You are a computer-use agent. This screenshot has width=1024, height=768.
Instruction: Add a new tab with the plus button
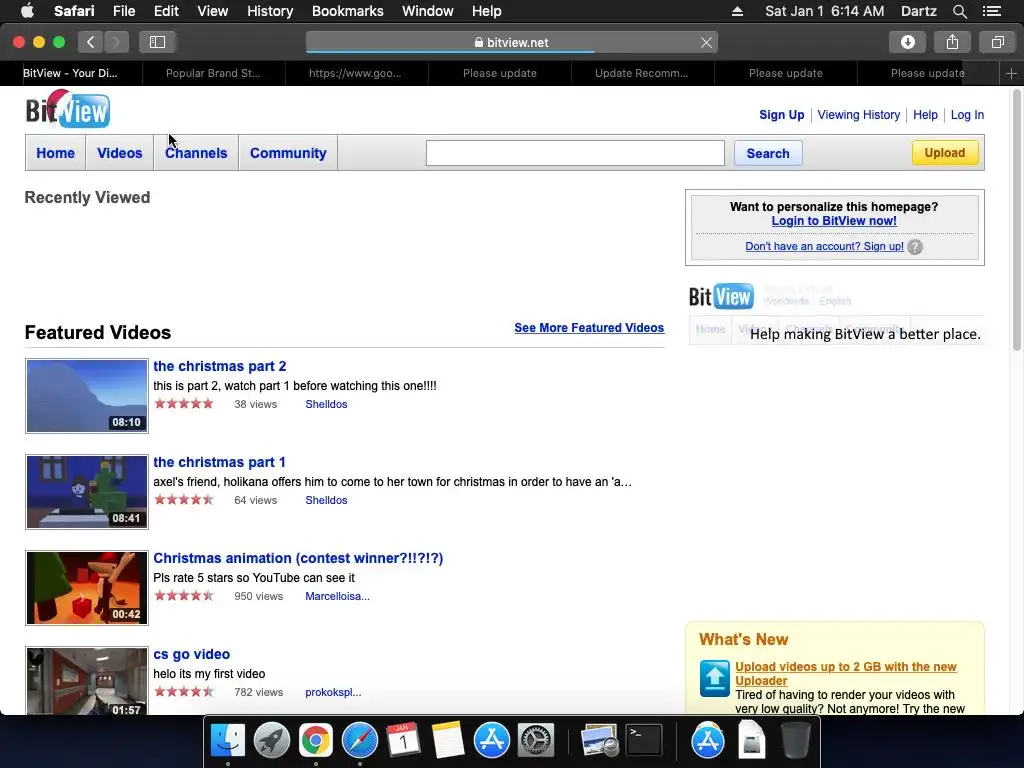click(x=1011, y=73)
